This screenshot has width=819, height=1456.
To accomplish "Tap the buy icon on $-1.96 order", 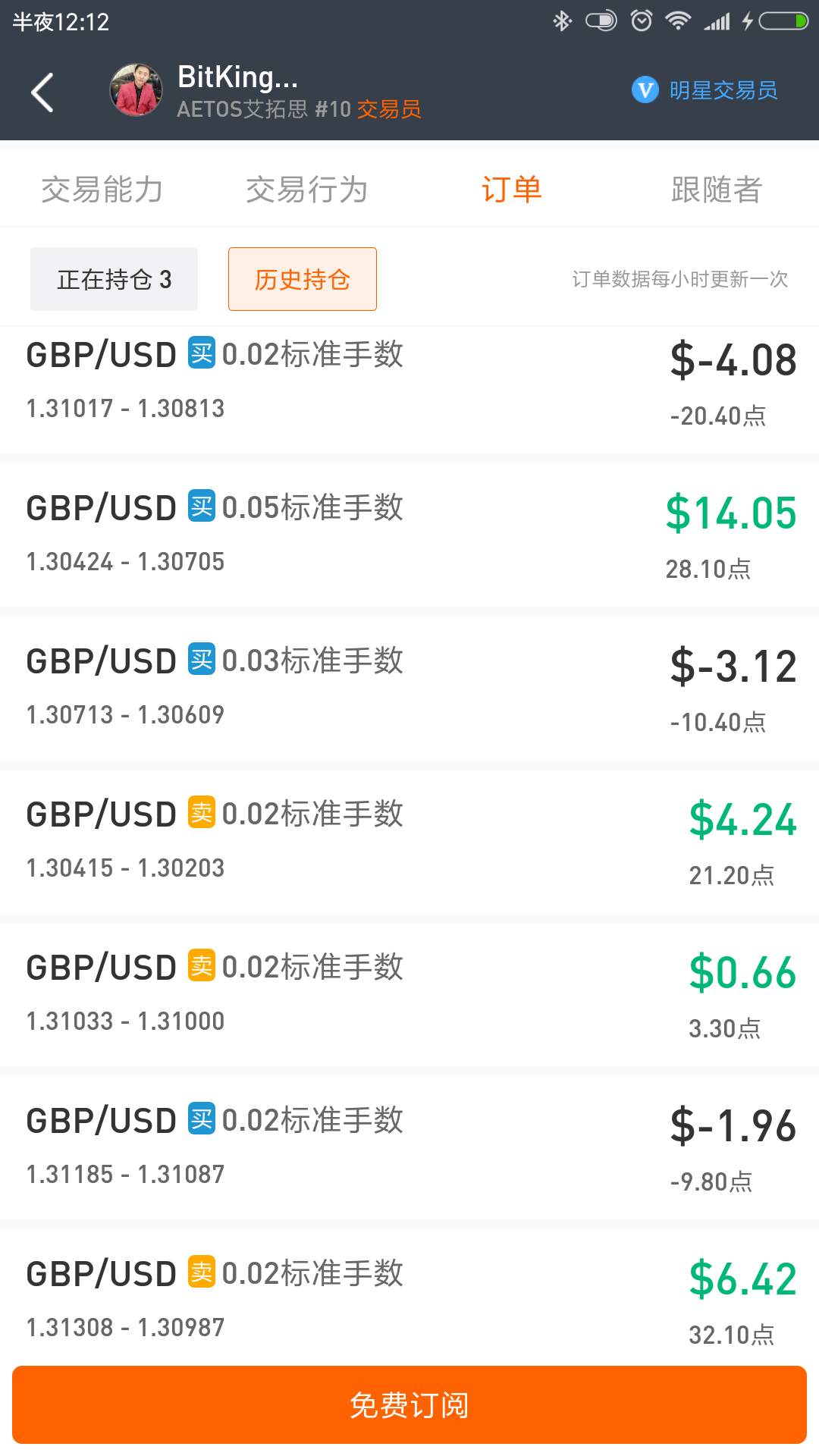I will [202, 1119].
